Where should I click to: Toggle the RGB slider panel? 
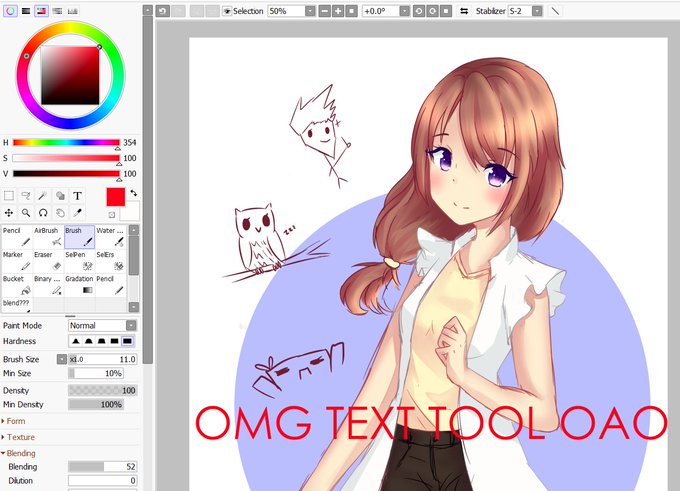[x=26, y=11]
